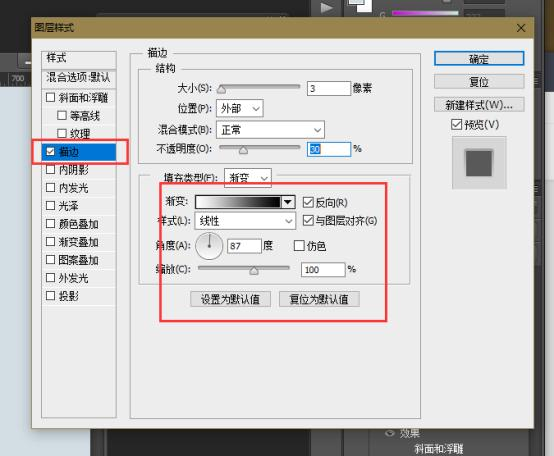Viewport: 554px width, 456px height.
Task: Enable 光泽 checkbox
Action: (x=51, y=206)
